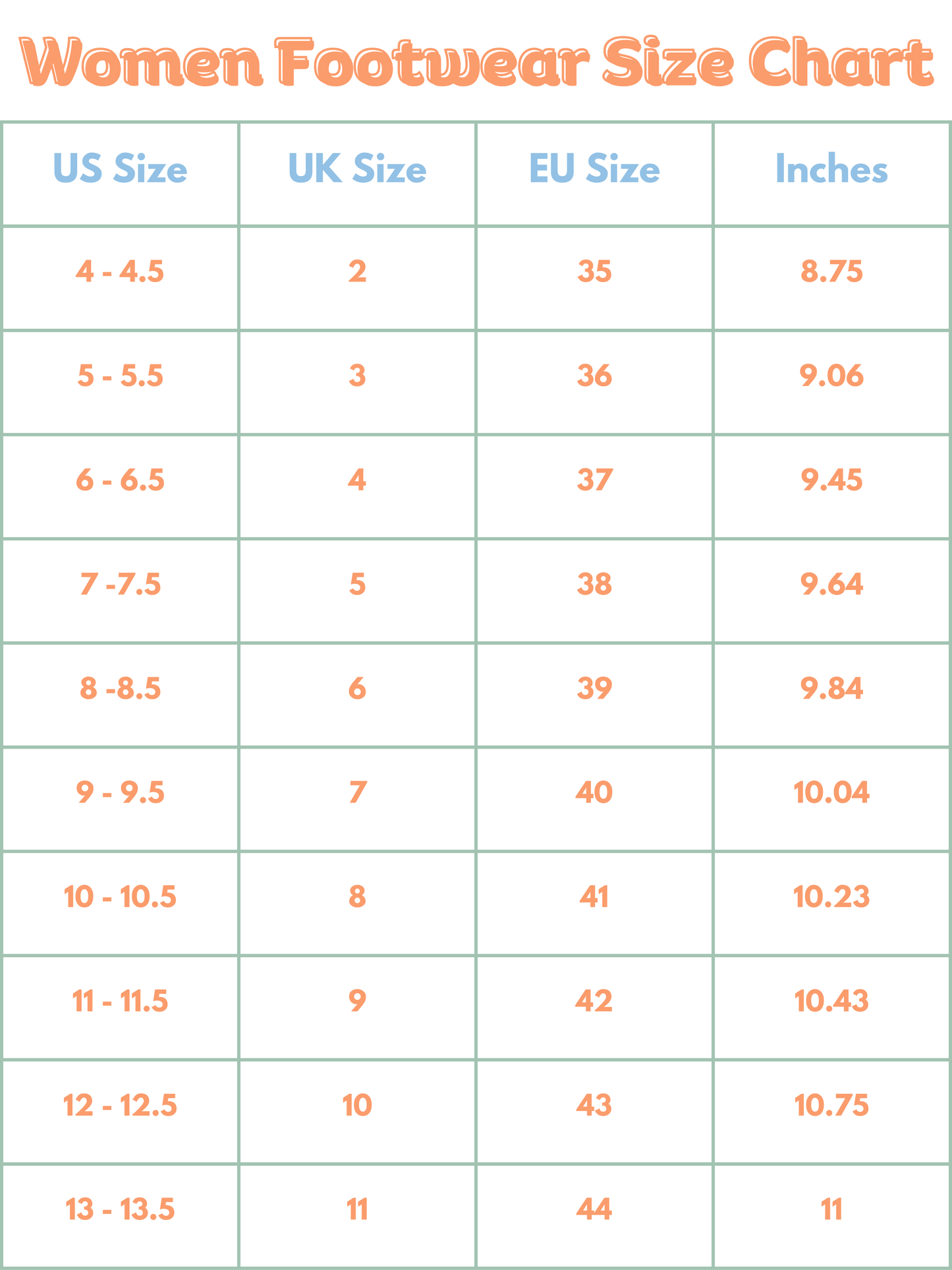Click the US size 13 - 13.5 cell
Viewport: 952px width, 1270px height.
[x=120, y=1209]
